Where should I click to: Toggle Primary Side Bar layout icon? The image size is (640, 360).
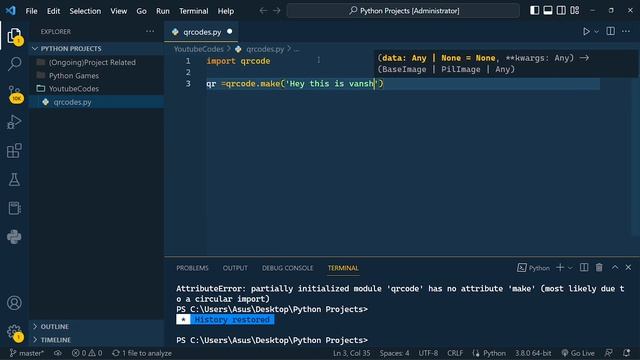pyautogui.click(x=534, y=11)
